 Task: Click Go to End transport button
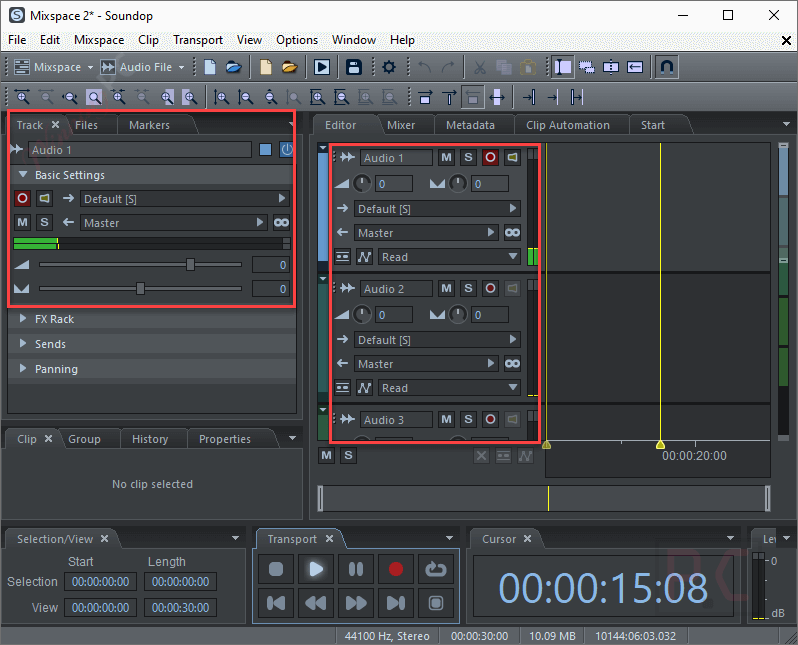pos(395,603)
